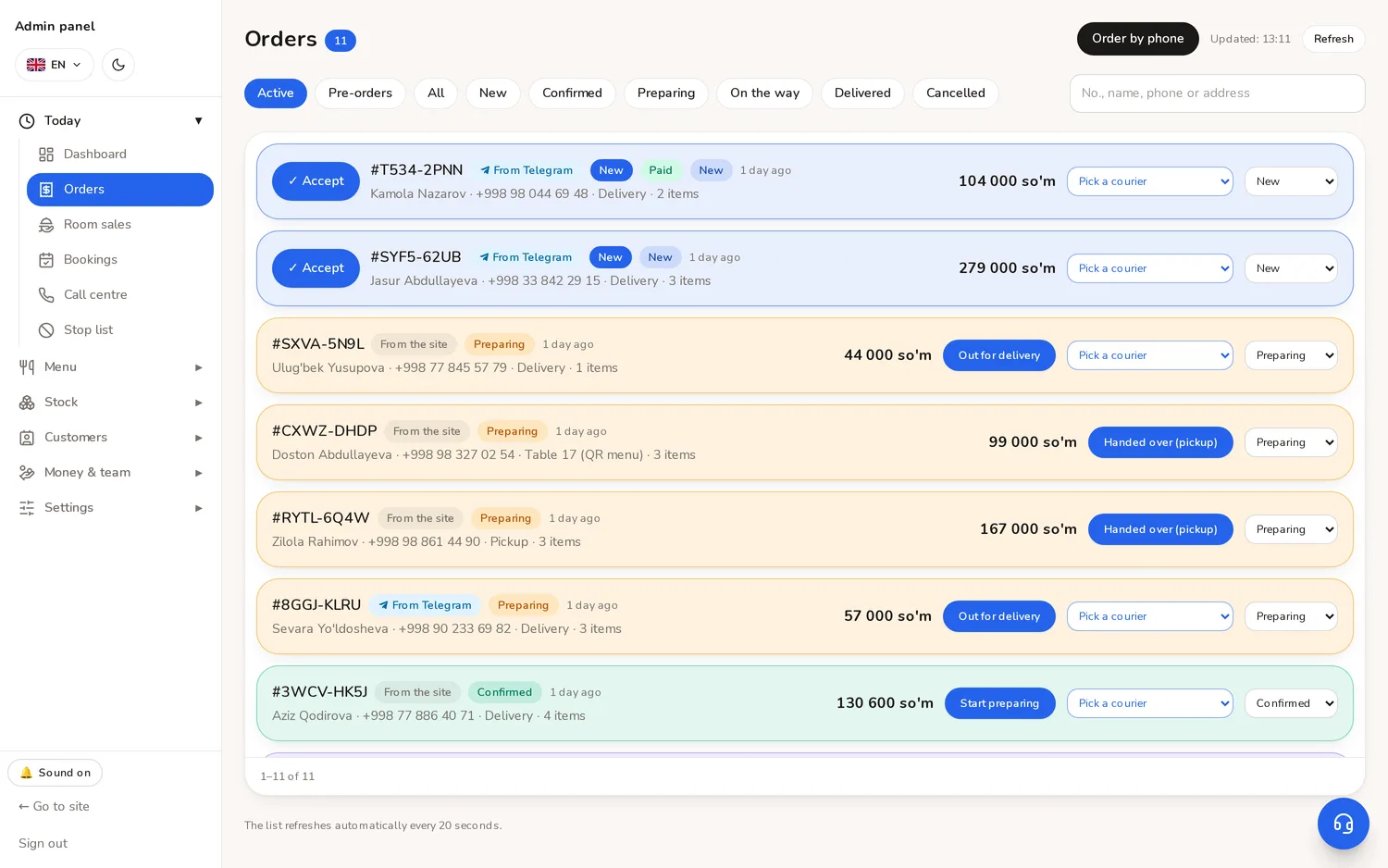Open courier dropdown for order #8GGJ-KLRU
Image resolution: width=1388 pixels, height=868 pixels.
pos(1150,616)
